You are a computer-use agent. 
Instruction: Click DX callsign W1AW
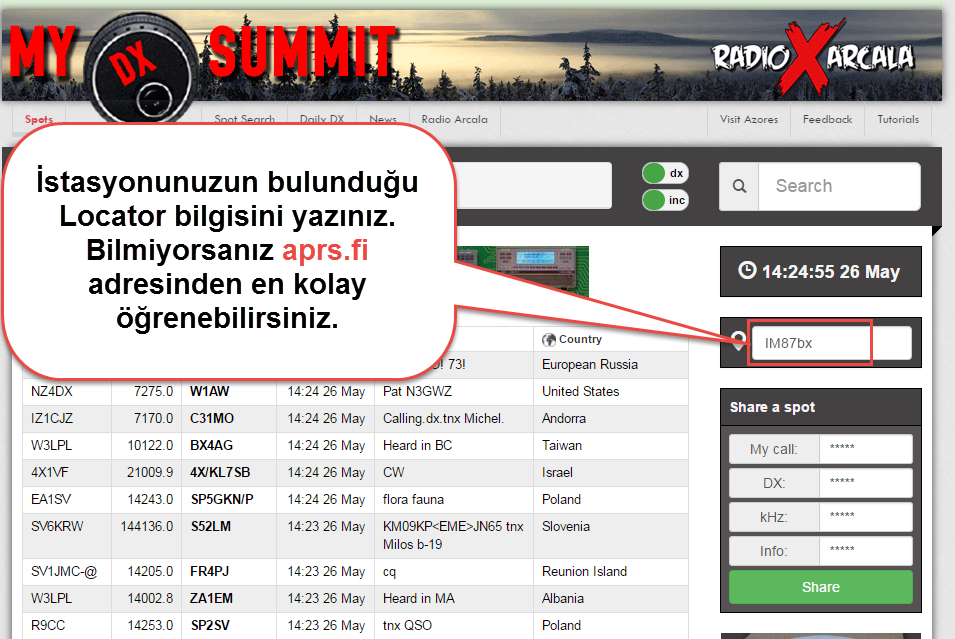[210, 391]
